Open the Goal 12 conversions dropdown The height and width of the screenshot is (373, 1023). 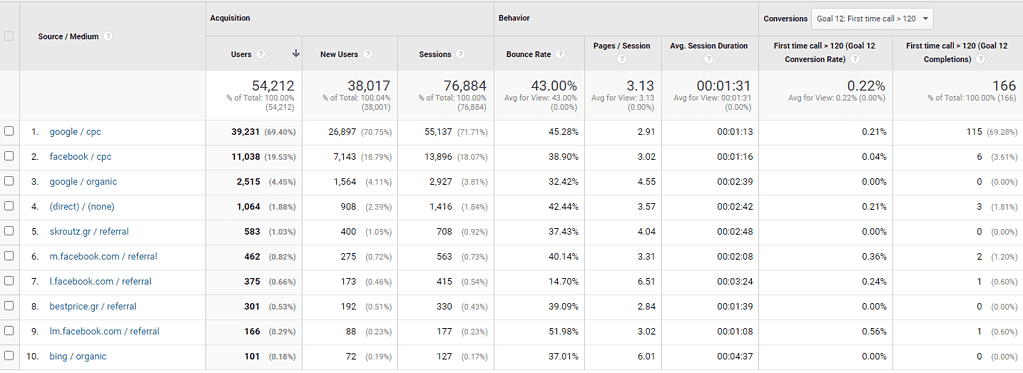point(872,19)
